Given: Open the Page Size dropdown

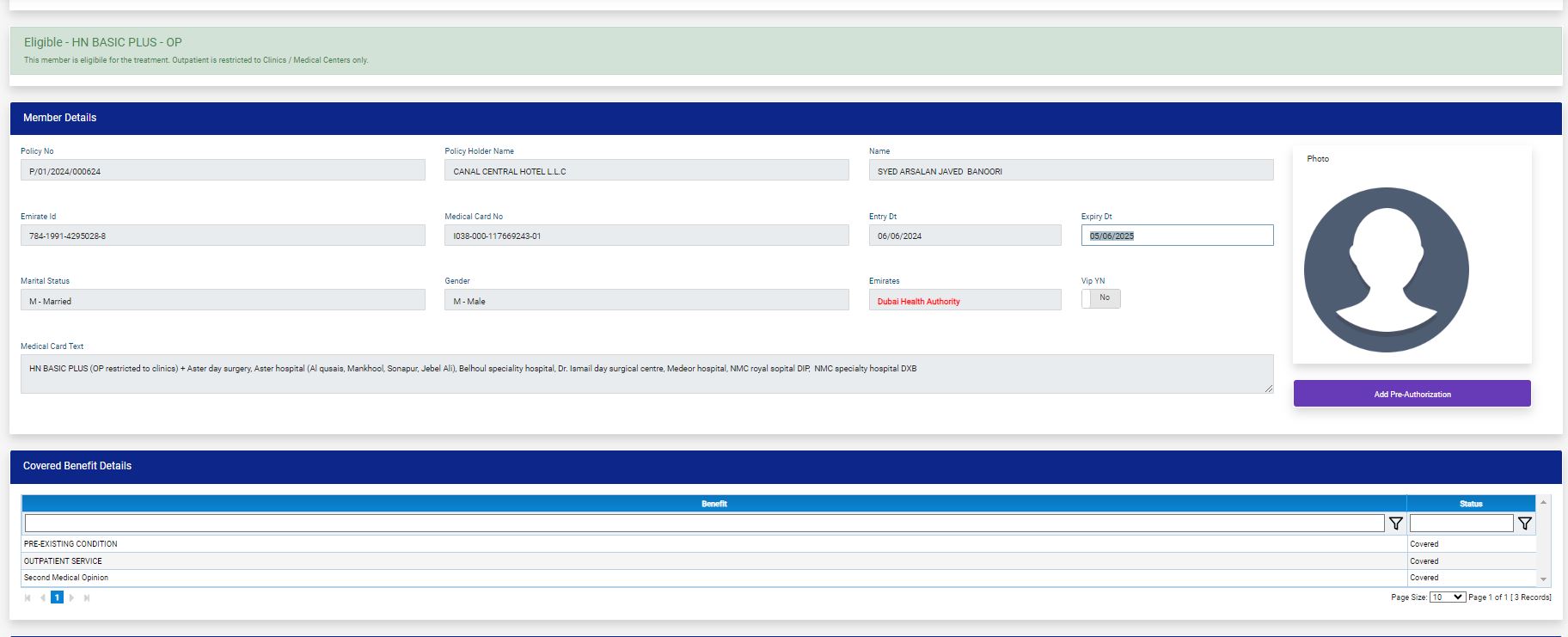Looking at the screenshot, I should click(1447, 597).
